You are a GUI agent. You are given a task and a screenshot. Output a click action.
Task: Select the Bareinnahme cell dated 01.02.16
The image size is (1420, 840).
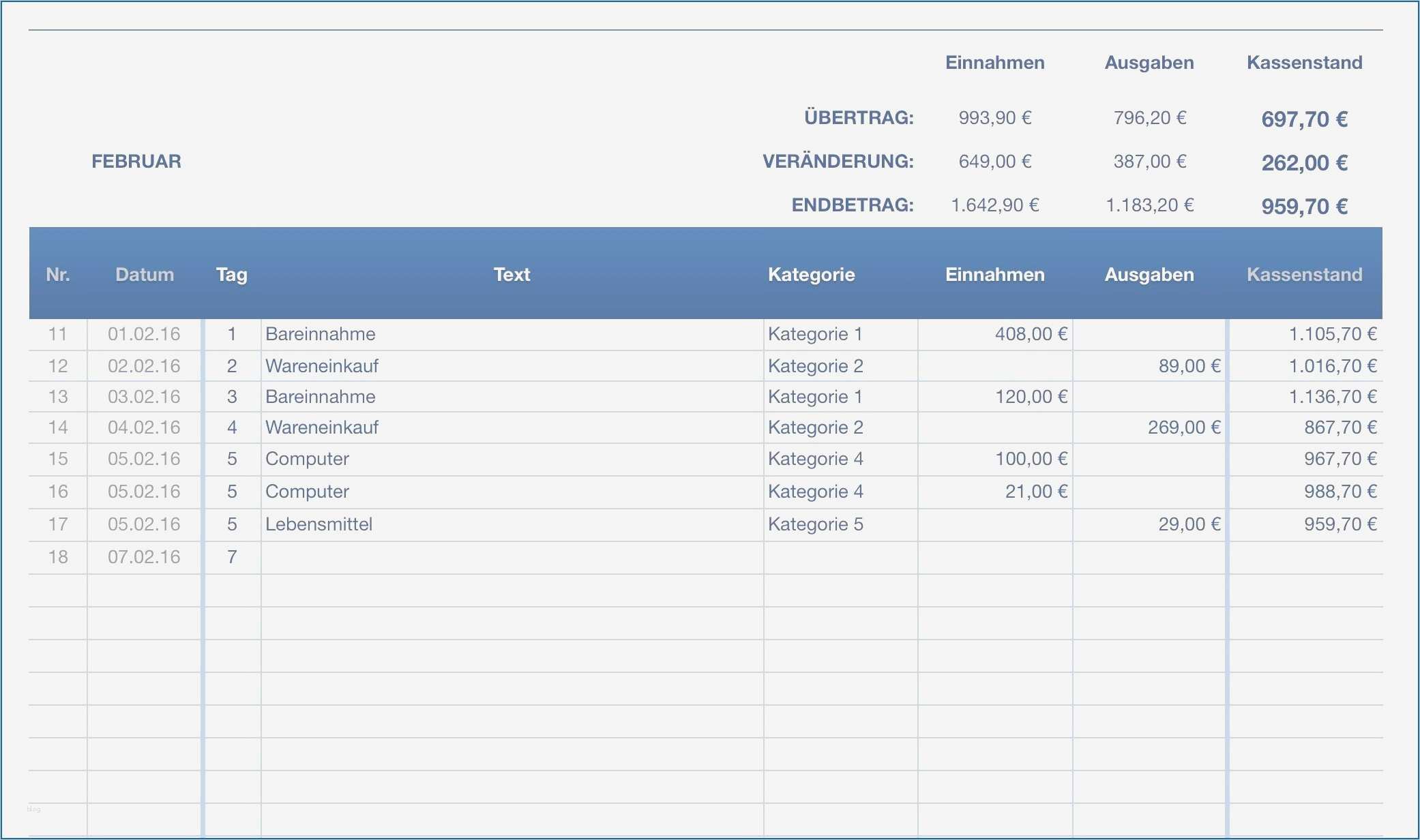(321, 334)
